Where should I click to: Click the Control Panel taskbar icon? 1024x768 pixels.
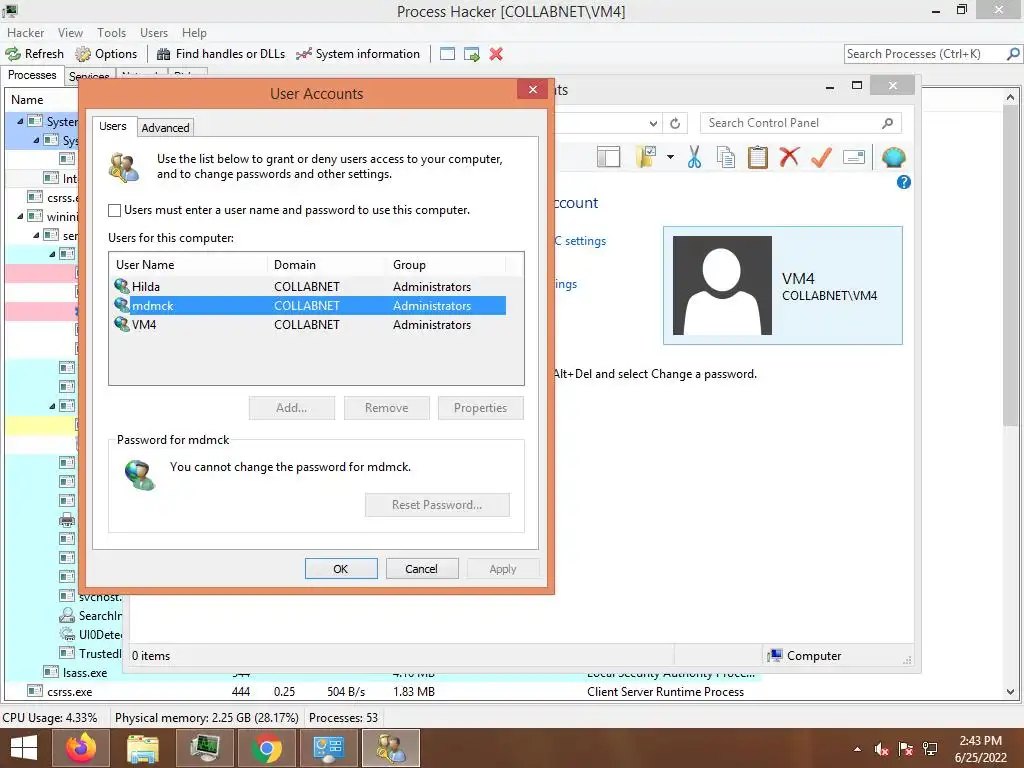click(x=328, y=748)
